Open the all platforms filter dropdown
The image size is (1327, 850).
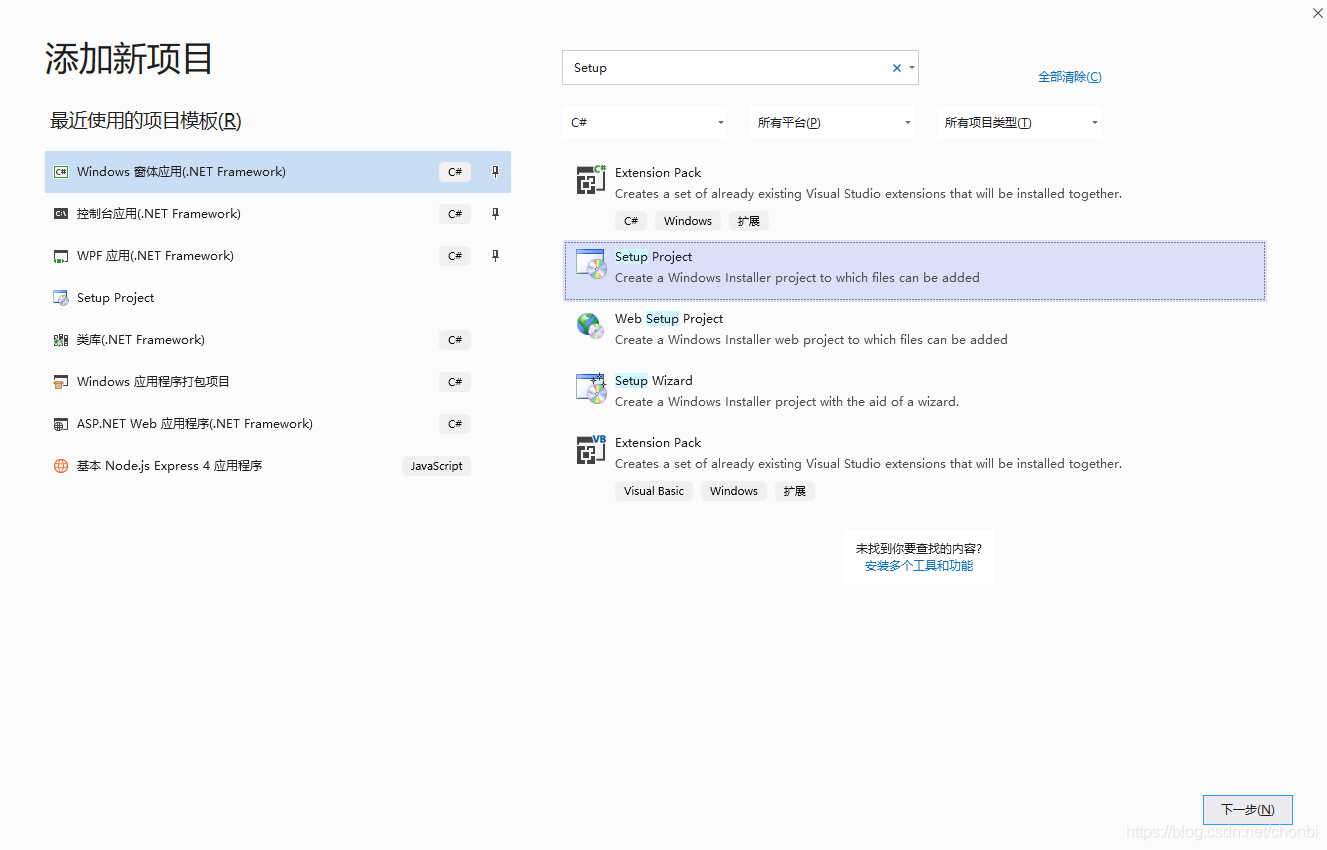point(833,123)
